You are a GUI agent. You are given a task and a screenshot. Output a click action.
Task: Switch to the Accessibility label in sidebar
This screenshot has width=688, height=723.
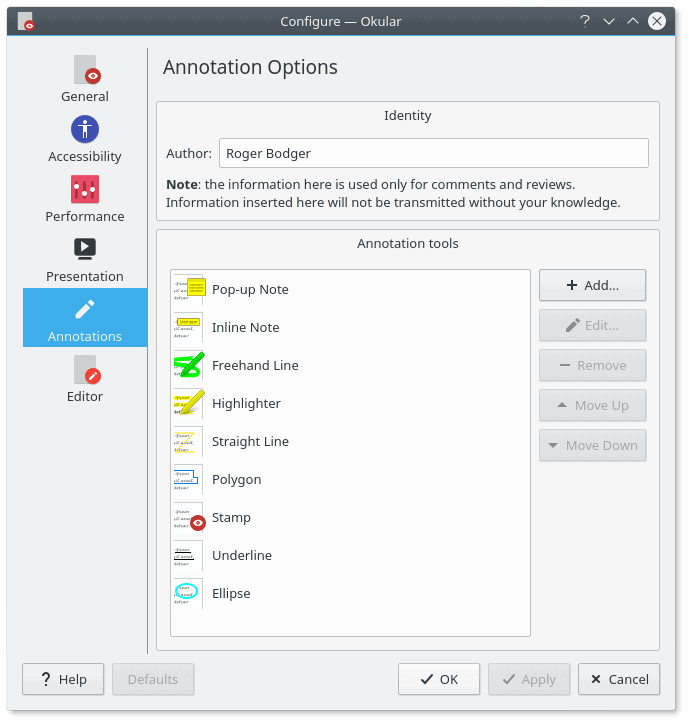pos(85,156)
